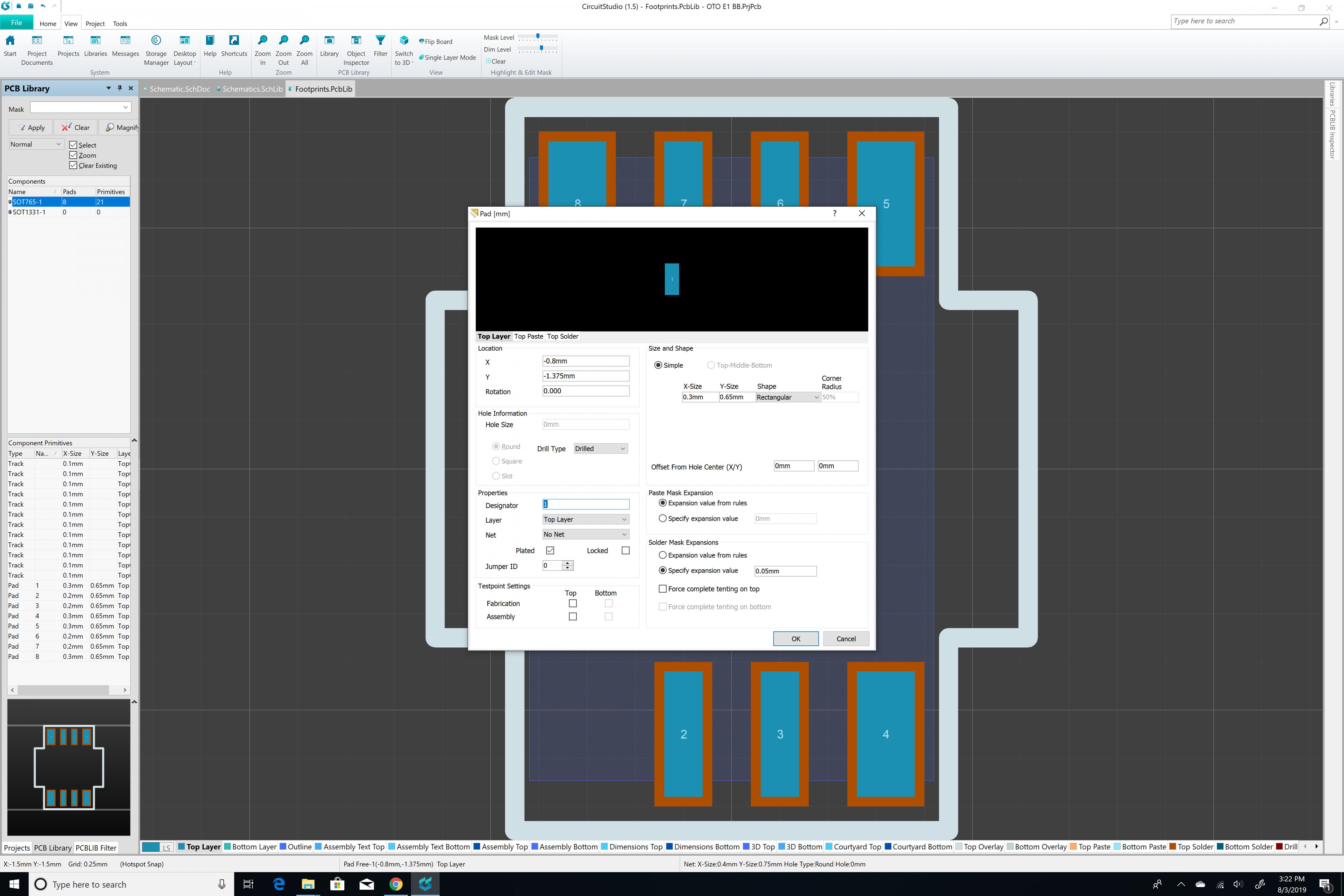Viewport: 1344px width, 896px height.
Task: Check the Locked checkbox
Action: pos(626,550)
